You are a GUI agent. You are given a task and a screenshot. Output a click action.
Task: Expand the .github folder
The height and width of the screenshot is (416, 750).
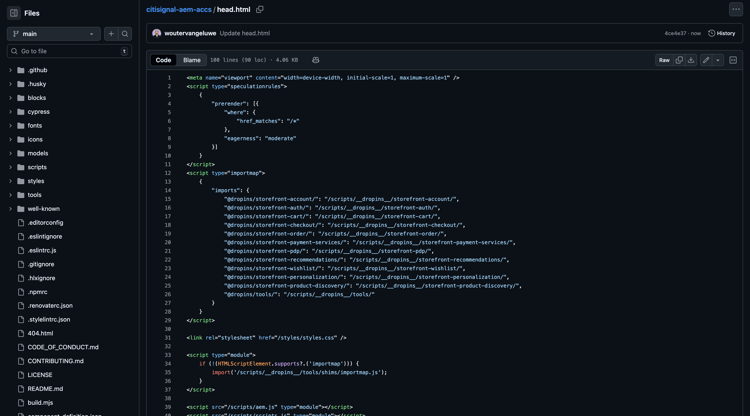pos(11,70)
